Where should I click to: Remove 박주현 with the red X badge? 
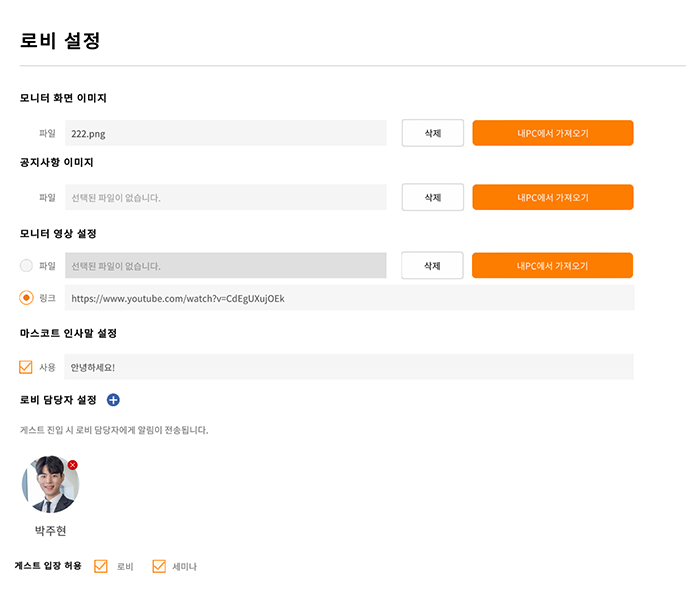(x=73, y=465)
